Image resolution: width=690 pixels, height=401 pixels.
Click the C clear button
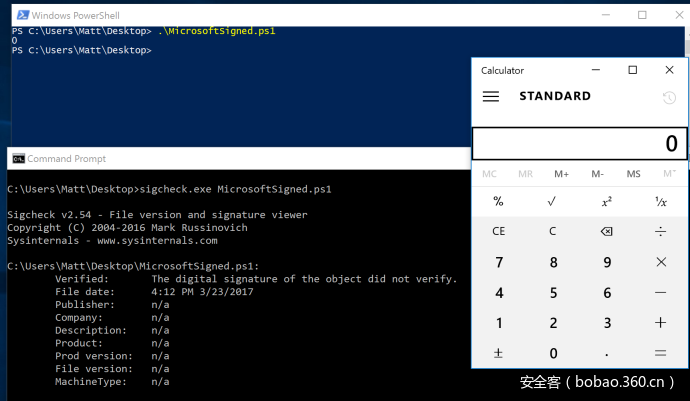tap(552, 232)
